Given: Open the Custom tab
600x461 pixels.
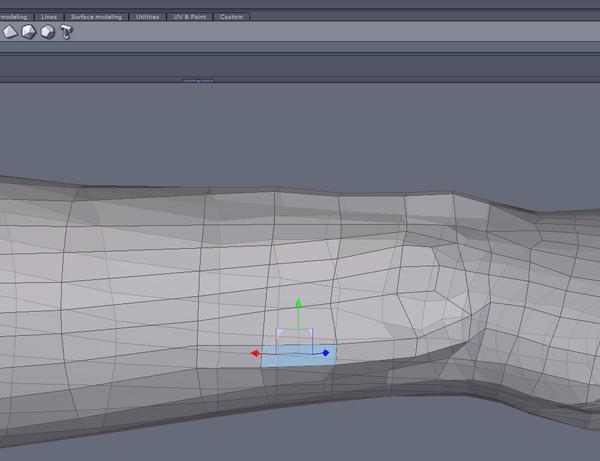Looking at the screenshot, I should 231,17.
